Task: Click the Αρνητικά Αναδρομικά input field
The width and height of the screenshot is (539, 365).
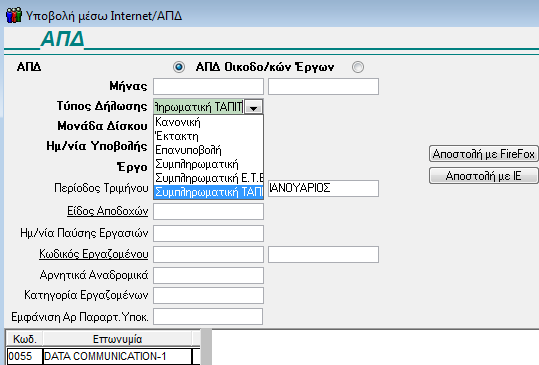Action: click(x=208, y=275)
